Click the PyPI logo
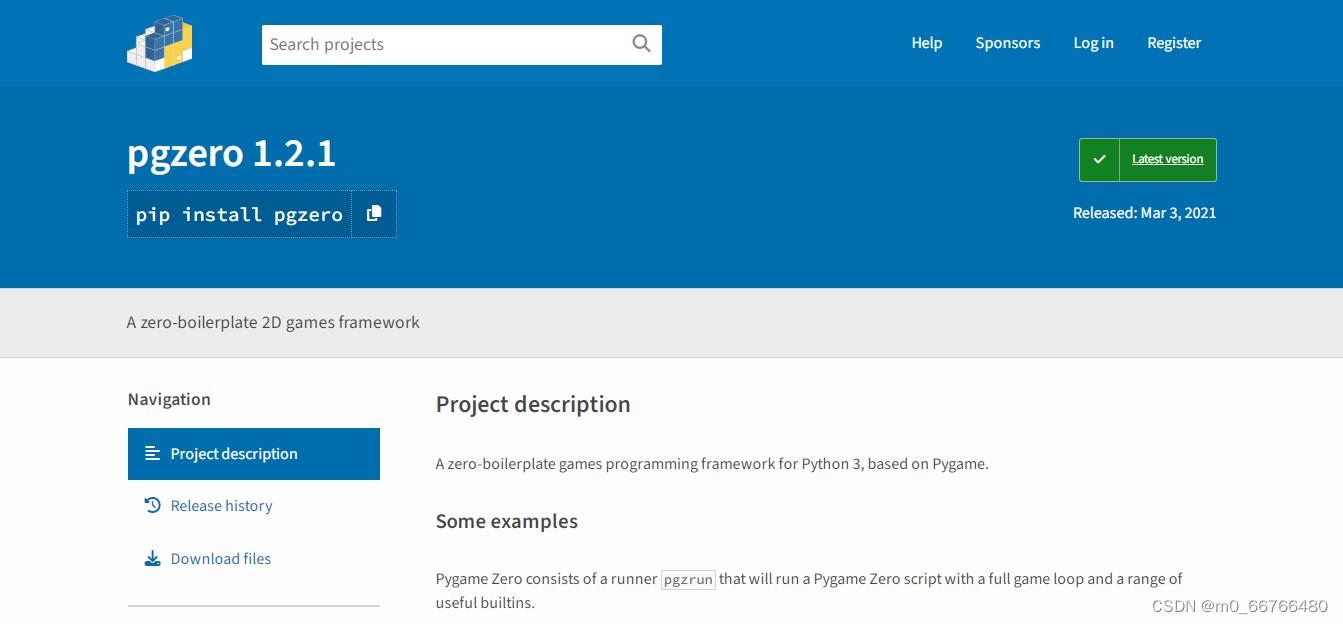The image size is (1343, 624). (159, 43)
